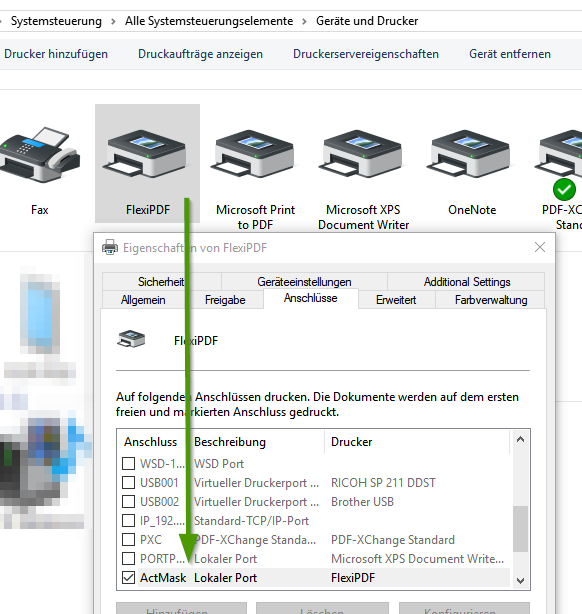Open the Additional Settings tab
The image size is (582, 614).
tap(467, 282)
